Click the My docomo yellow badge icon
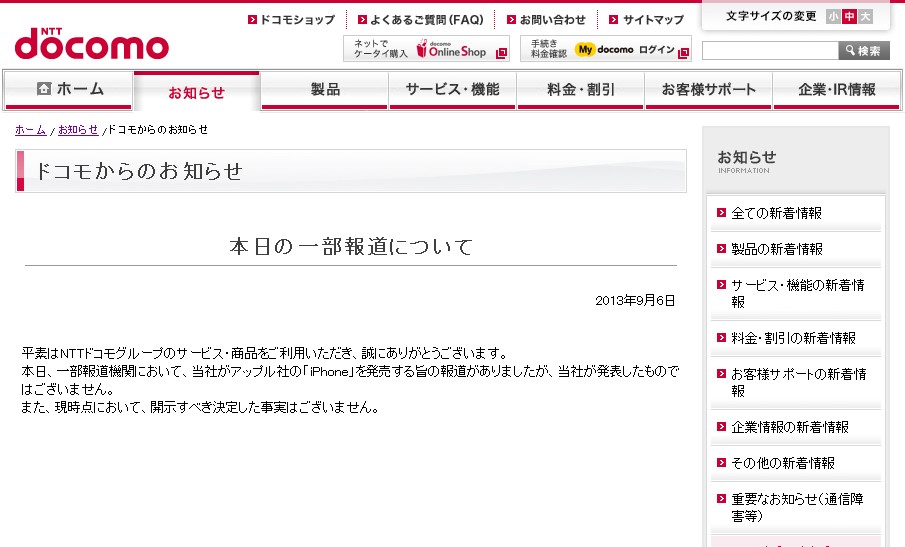 (x=585, y=50)
